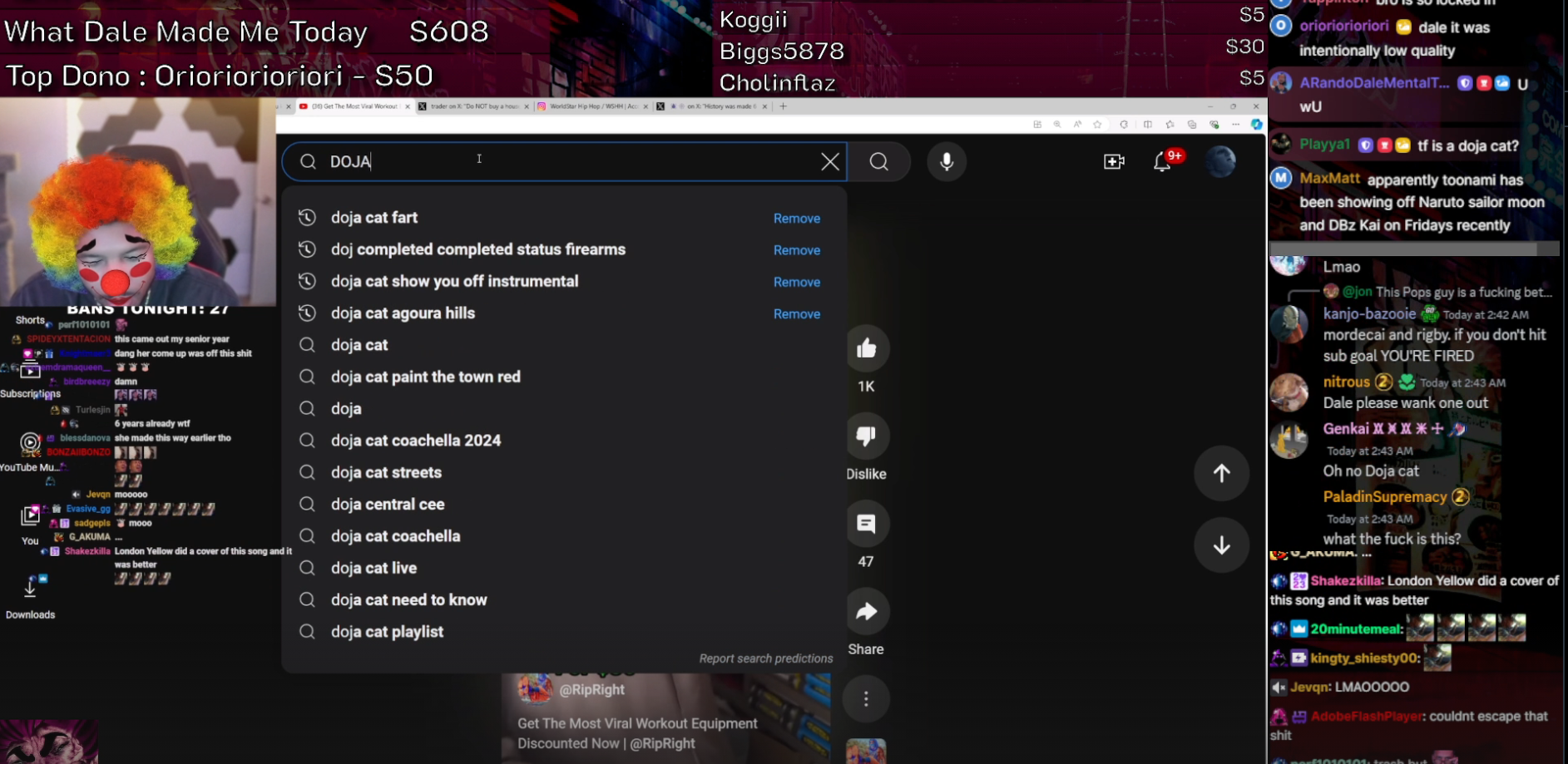Viewport: 1568px width, 764px height.
Task: Open Subscriptions in the YouTube sidebar
Action: click(30, 382)
